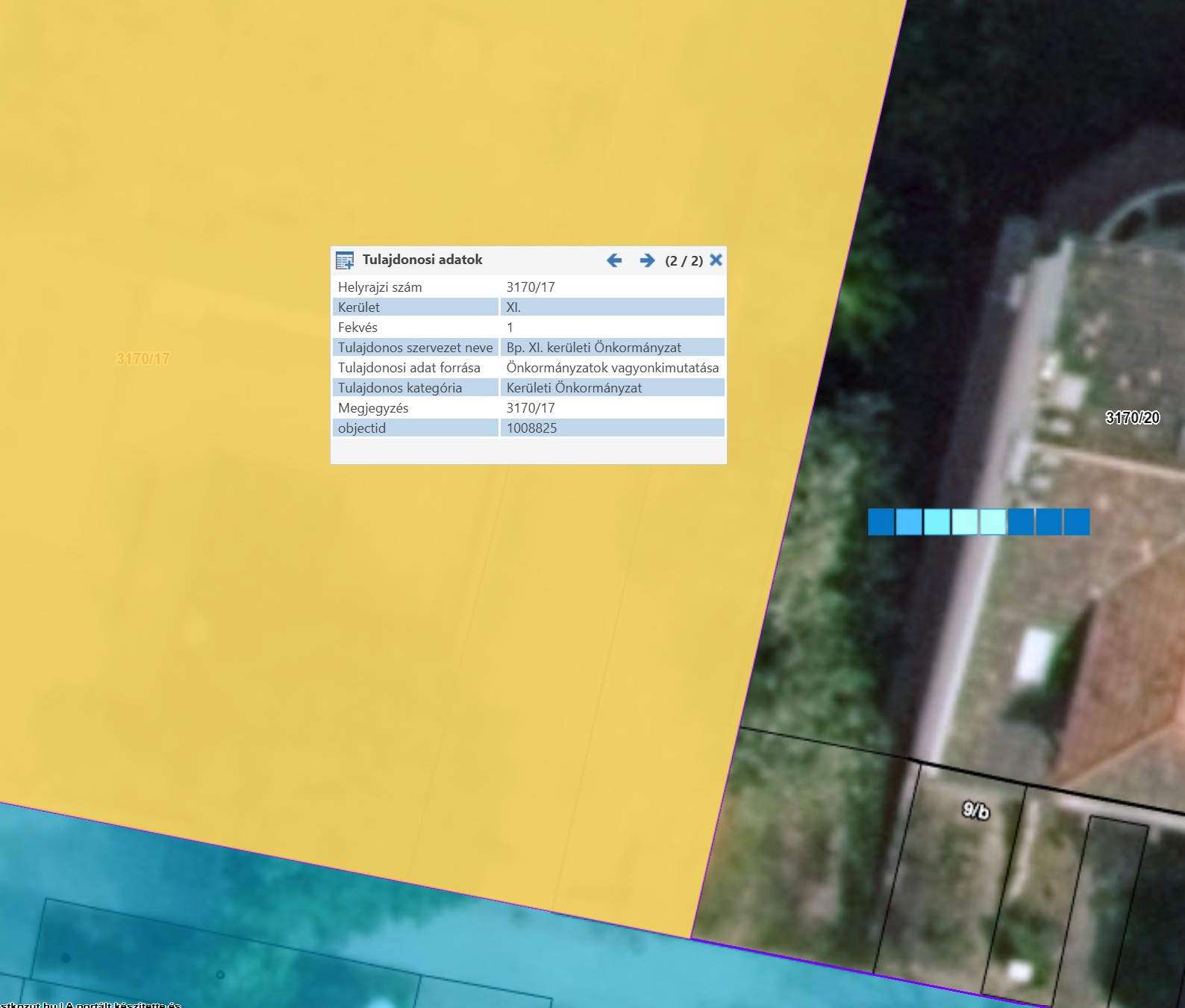Click the (2 / 2) result counter
The height and width of the screenshot is (1008, 1185).
[x=684, y=261]
